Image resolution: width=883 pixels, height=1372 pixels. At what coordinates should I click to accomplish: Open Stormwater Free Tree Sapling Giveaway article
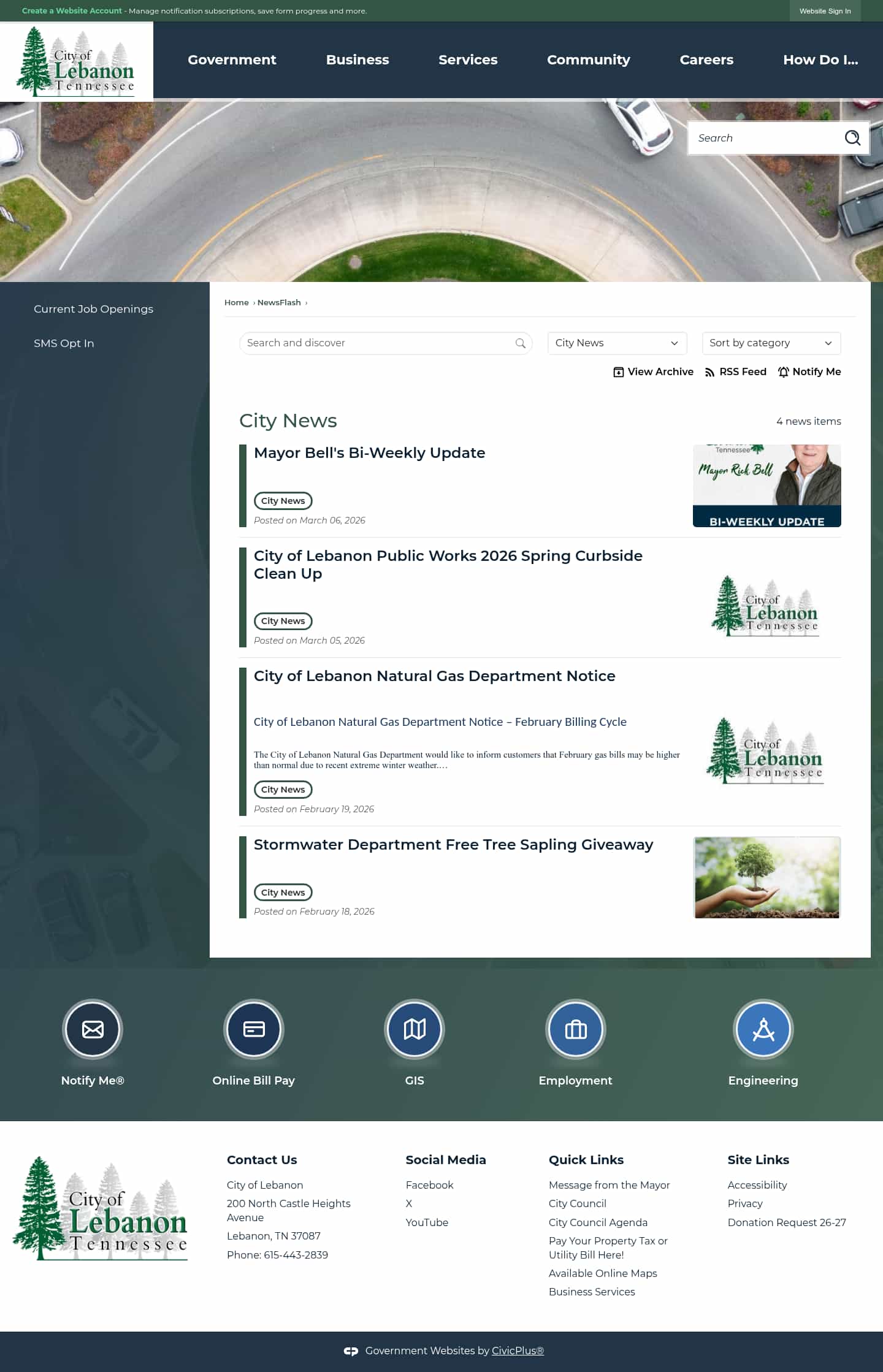coord(453,845)
